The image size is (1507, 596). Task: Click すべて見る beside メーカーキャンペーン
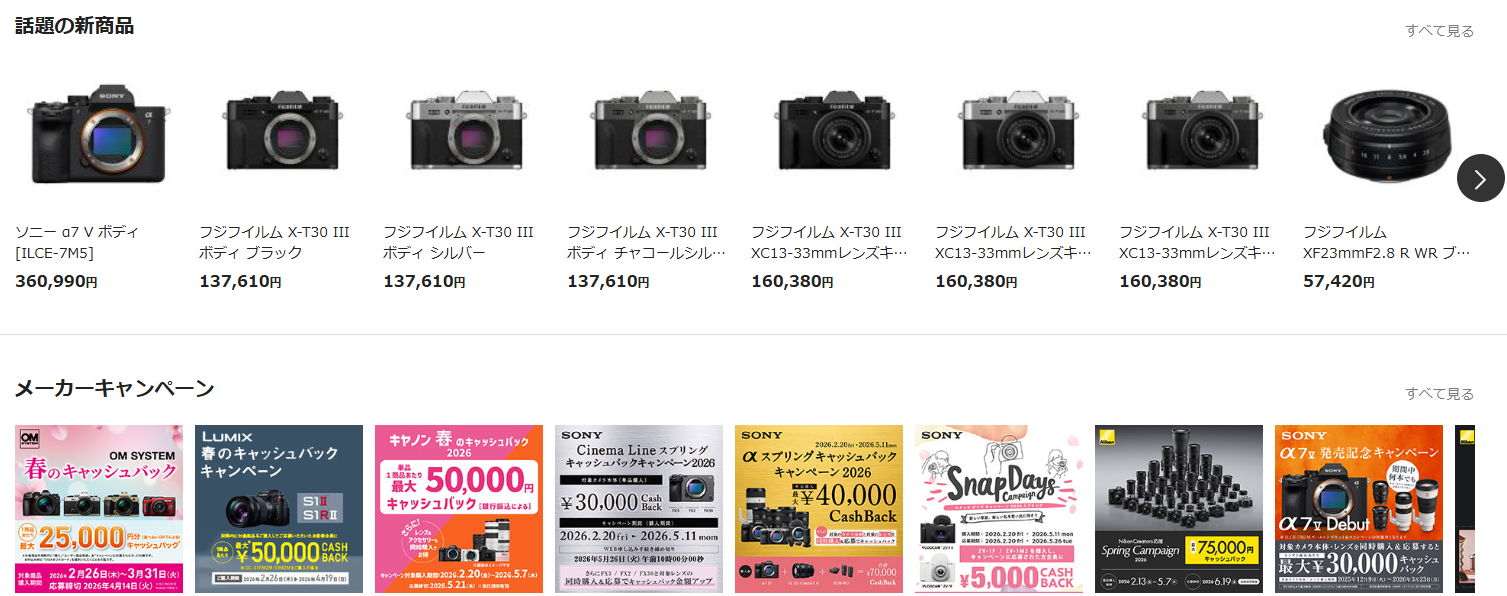pyautogui.click(x=1439, y=393)
